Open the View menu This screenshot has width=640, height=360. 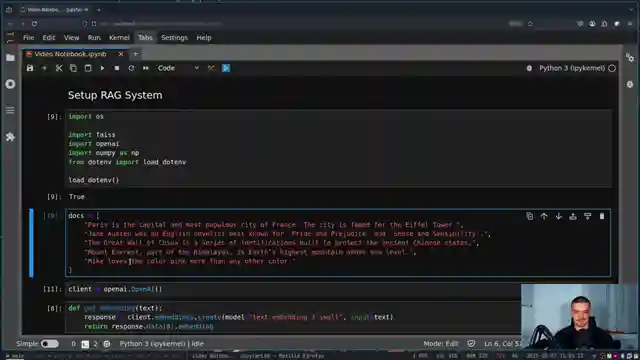pyautogui.click(x=71, y=38)
